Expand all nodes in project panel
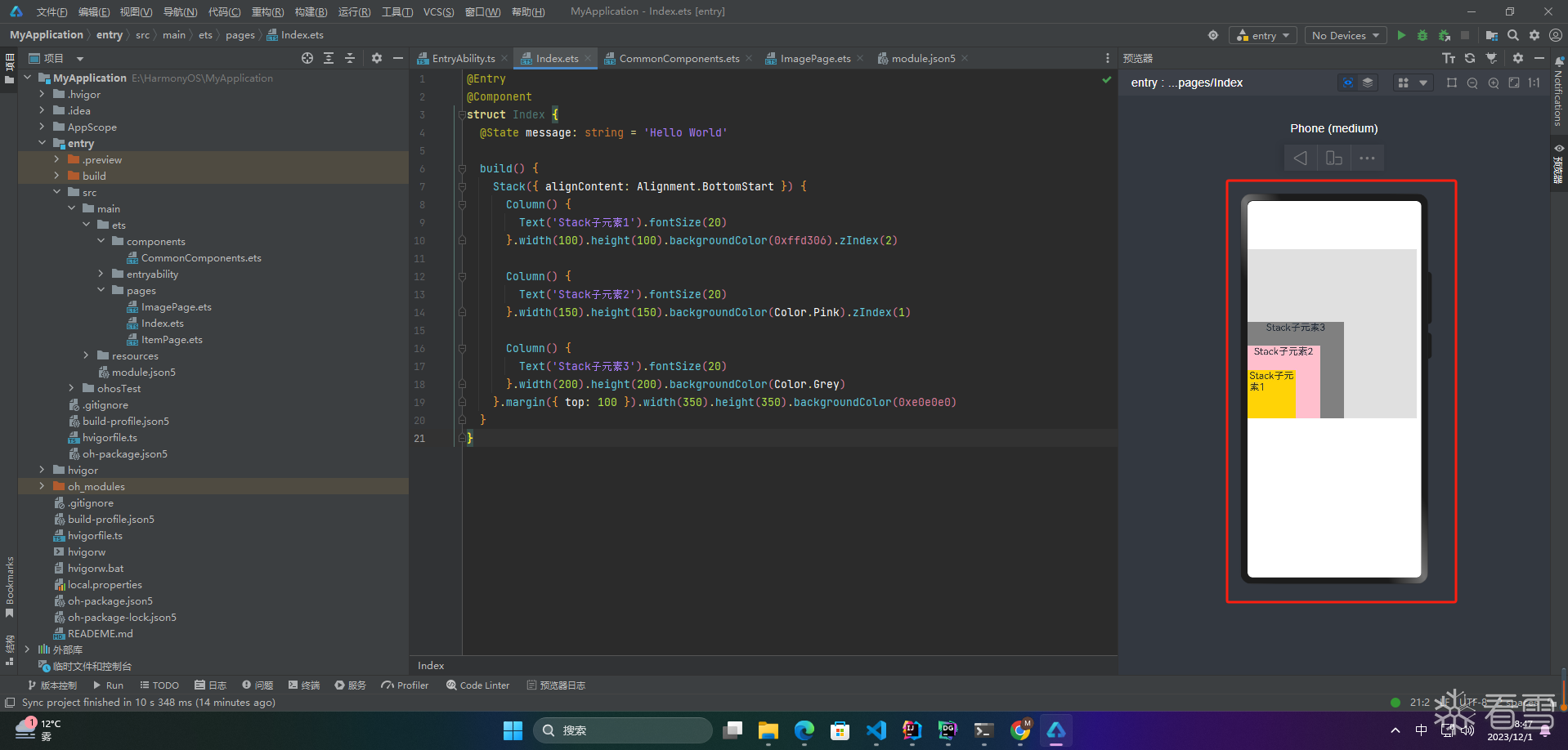 coord(329,58)
